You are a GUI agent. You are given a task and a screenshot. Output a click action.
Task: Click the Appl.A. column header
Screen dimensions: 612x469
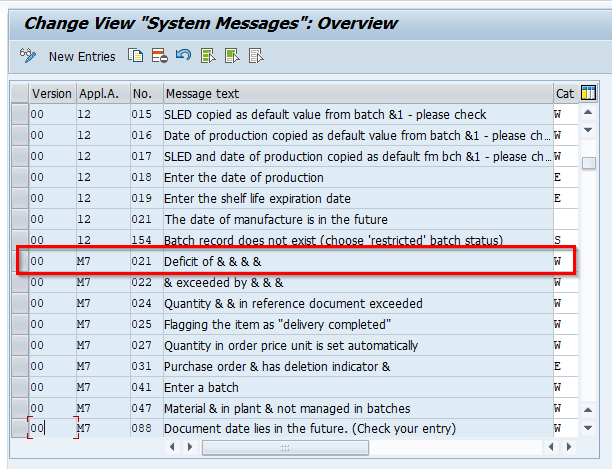(x=103, y=94)
